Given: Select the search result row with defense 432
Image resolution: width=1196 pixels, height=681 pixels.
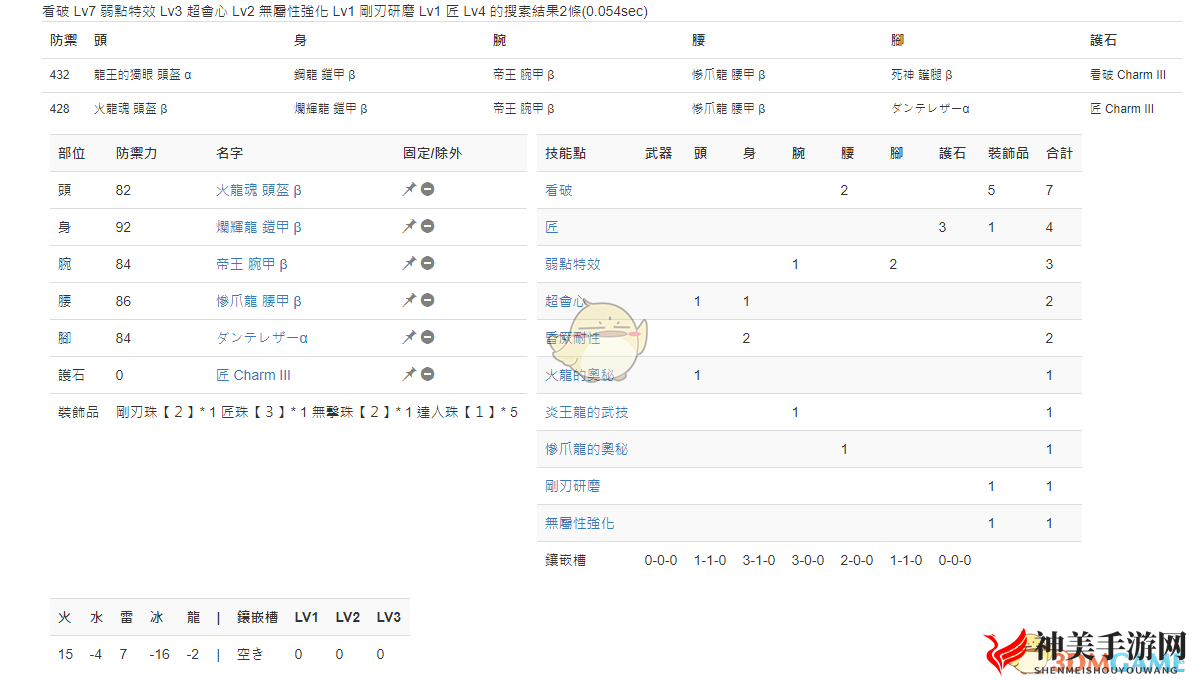Looking at the screenshot, I should (x=612, y=75).
